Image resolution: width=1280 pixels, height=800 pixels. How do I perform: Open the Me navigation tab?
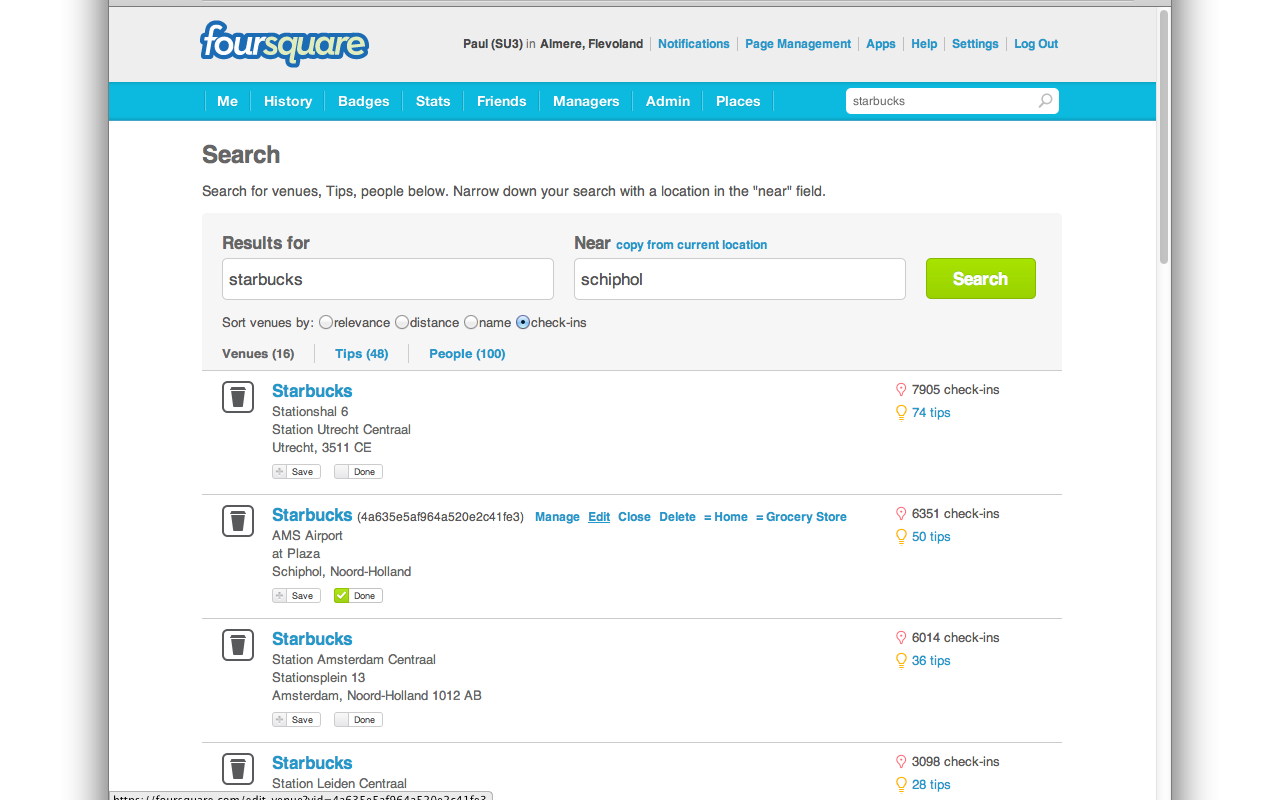point(228,101)
